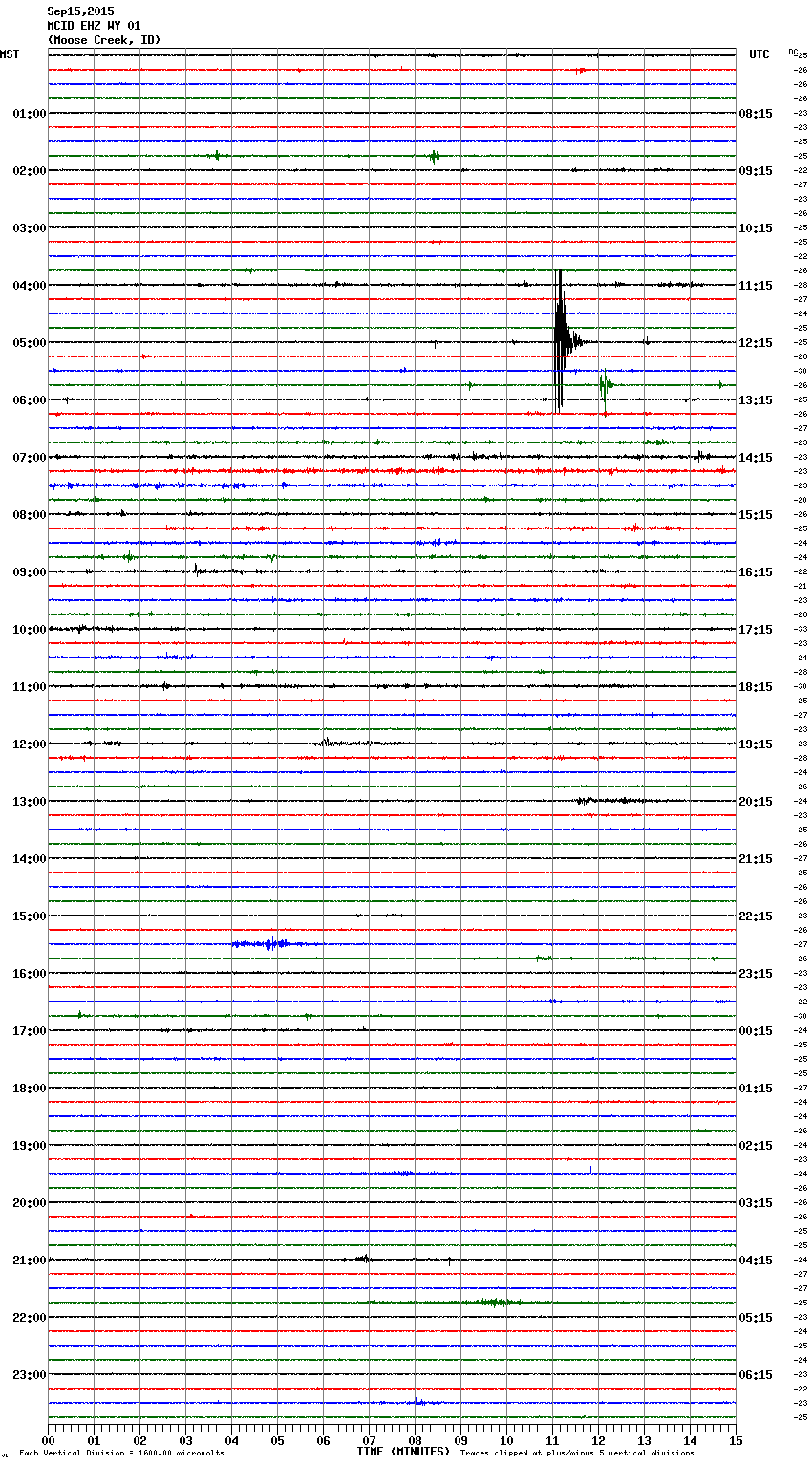Viewport: 812px width, 1466px height.
Task: Click the 03:00 MST row label
Action: [29, 228]
